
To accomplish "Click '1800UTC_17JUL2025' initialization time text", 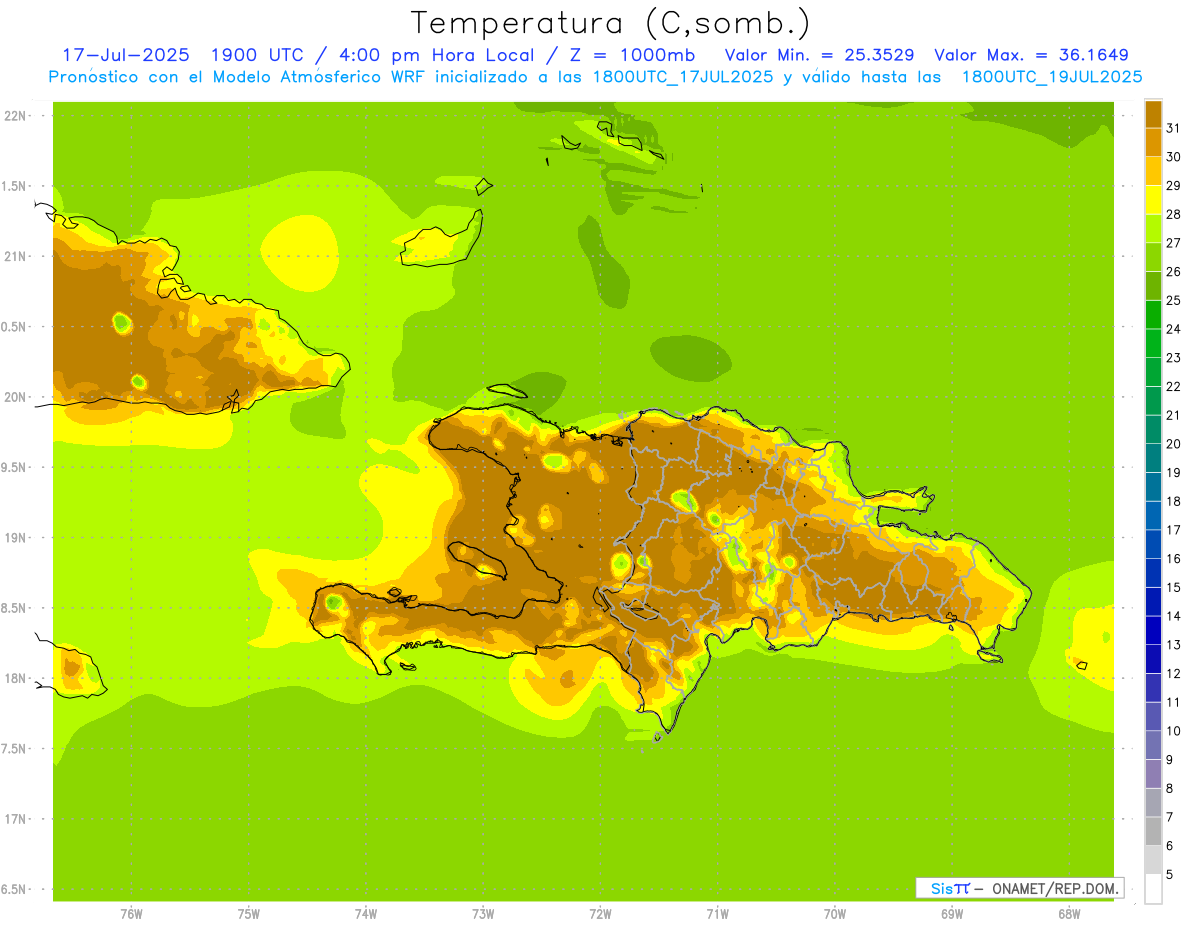I will [x=680, y=77].
